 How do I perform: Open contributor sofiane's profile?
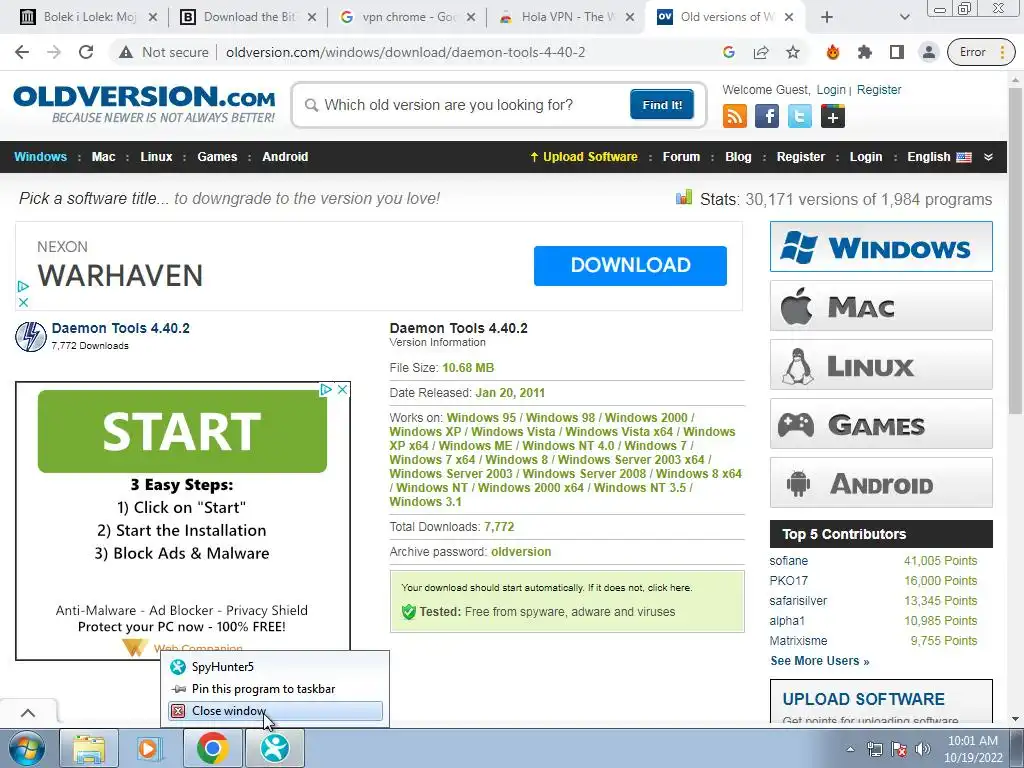tap(788, 560)
